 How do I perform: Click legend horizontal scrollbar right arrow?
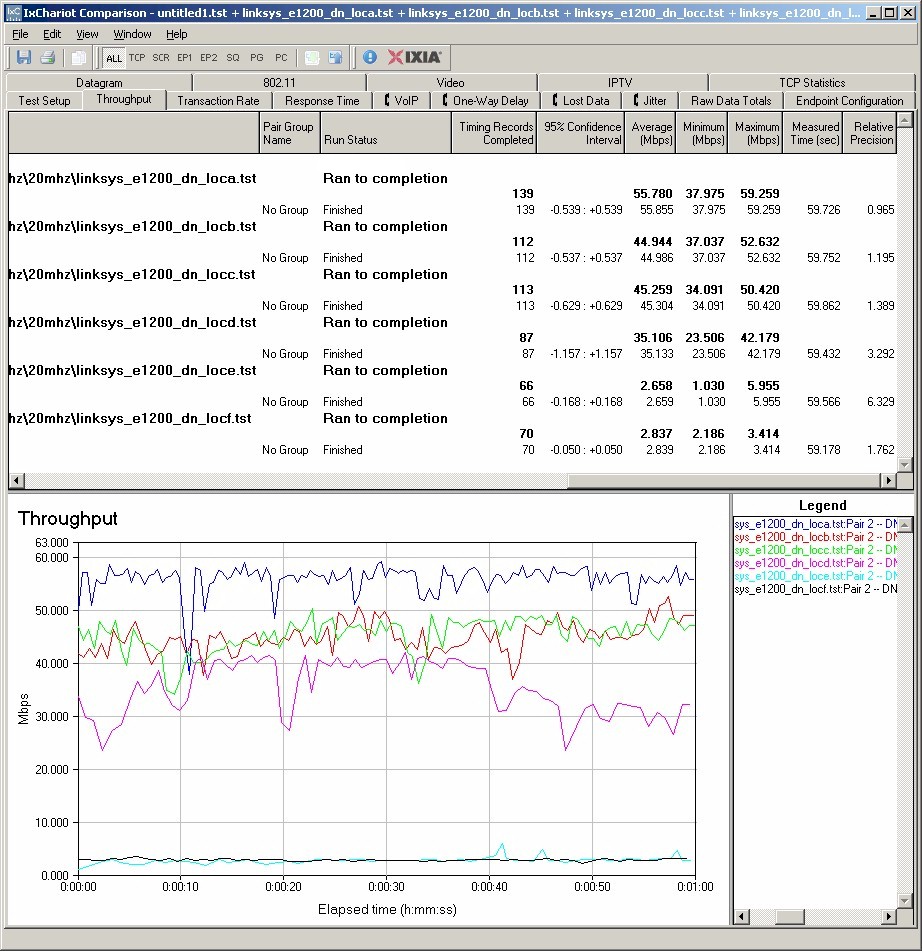(889, 916)
